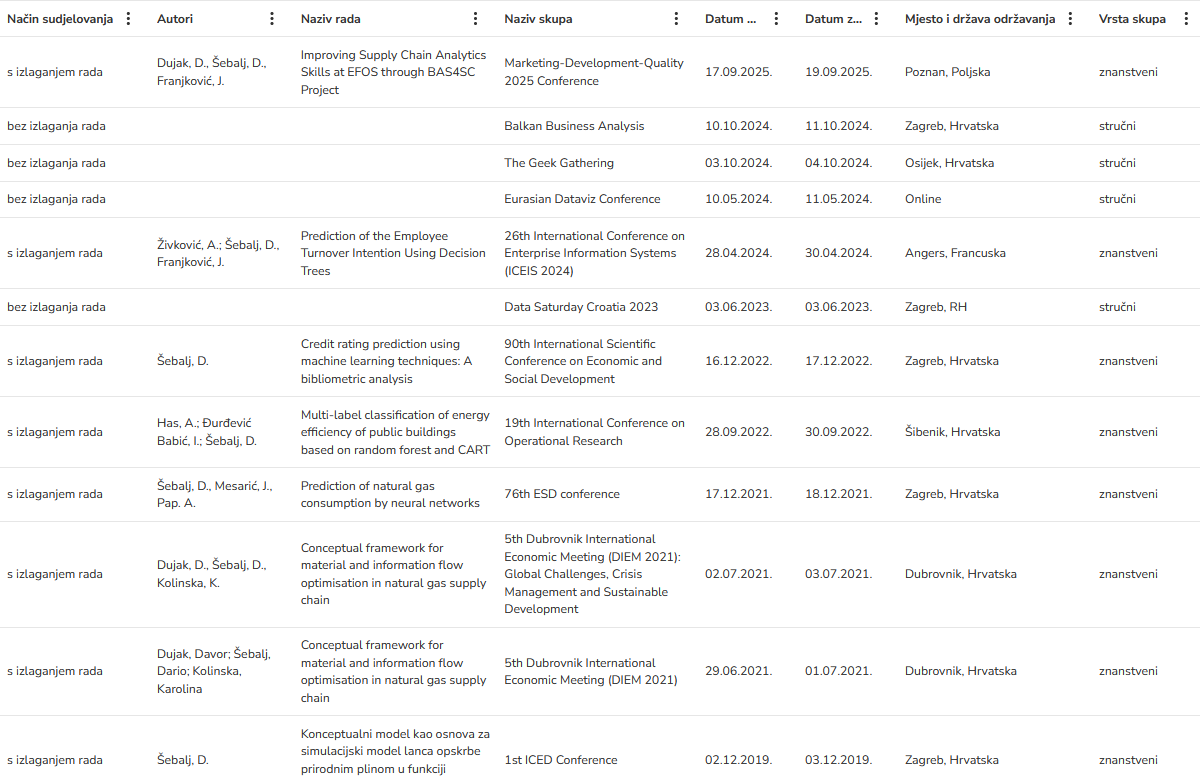Click the Naziv skupa header label

538,19
